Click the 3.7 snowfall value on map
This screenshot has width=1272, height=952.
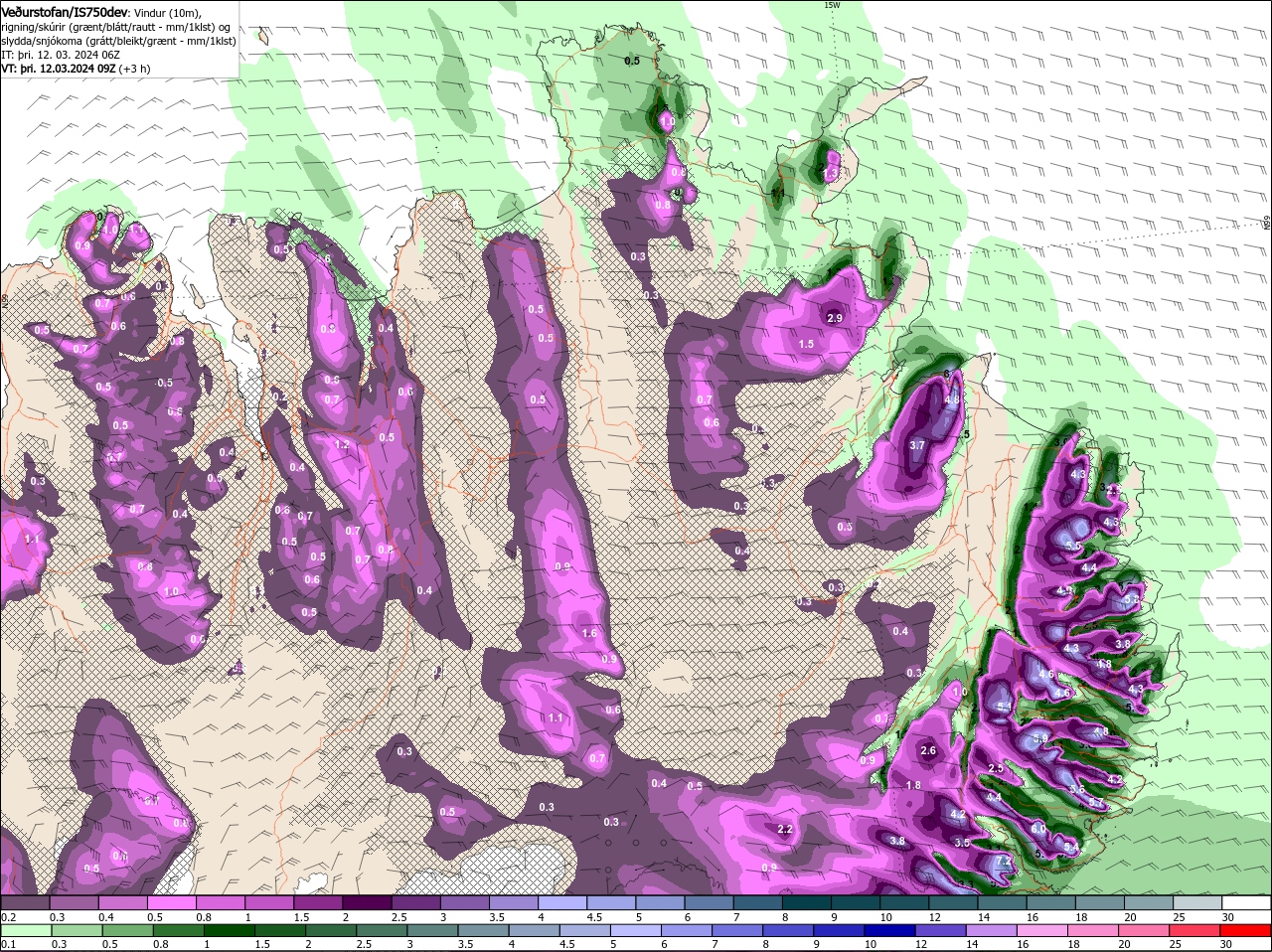tap(917, 445)
